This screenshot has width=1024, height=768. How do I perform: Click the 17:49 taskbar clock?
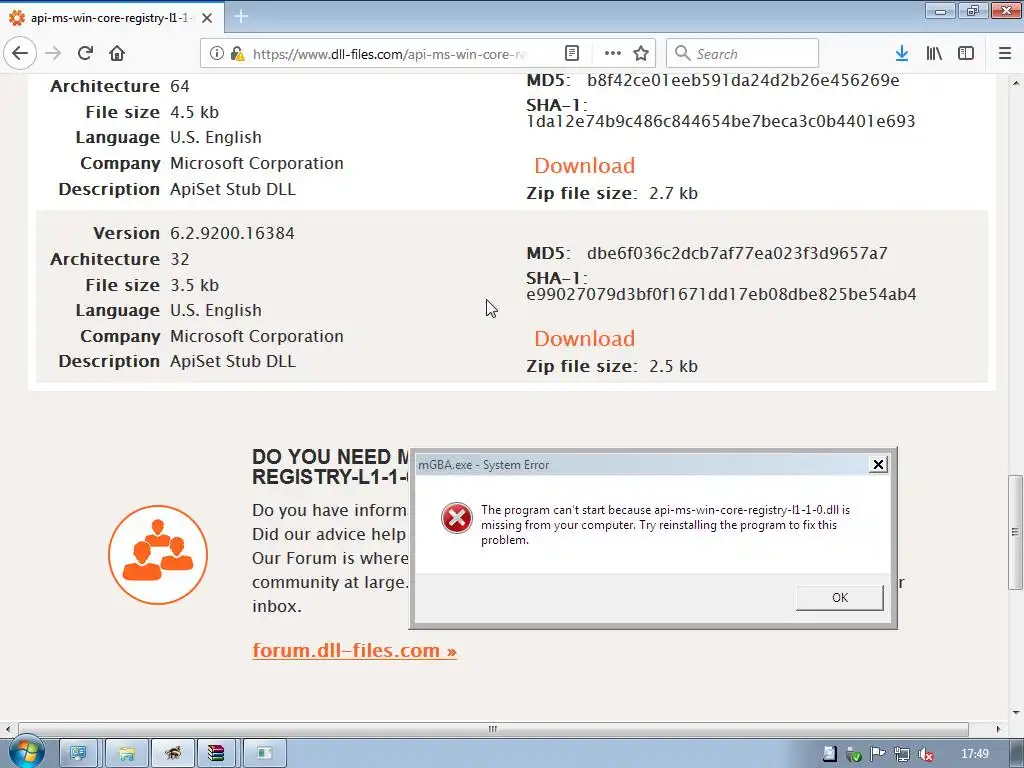point(974,754)
